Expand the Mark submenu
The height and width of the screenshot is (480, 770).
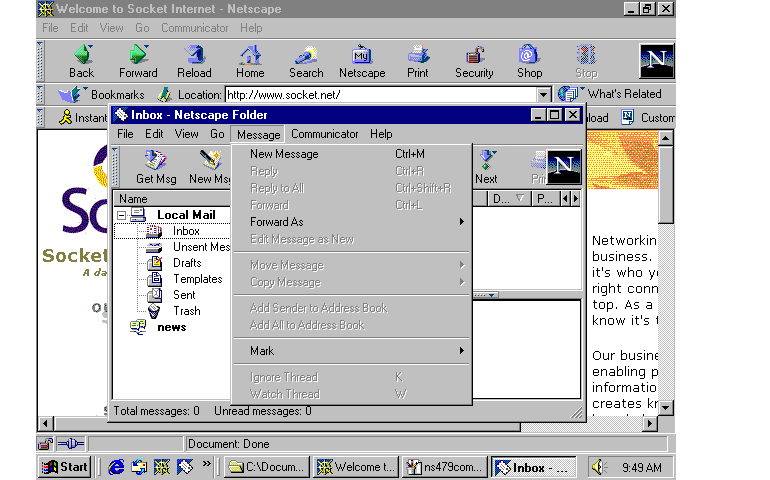click(351, 351)
